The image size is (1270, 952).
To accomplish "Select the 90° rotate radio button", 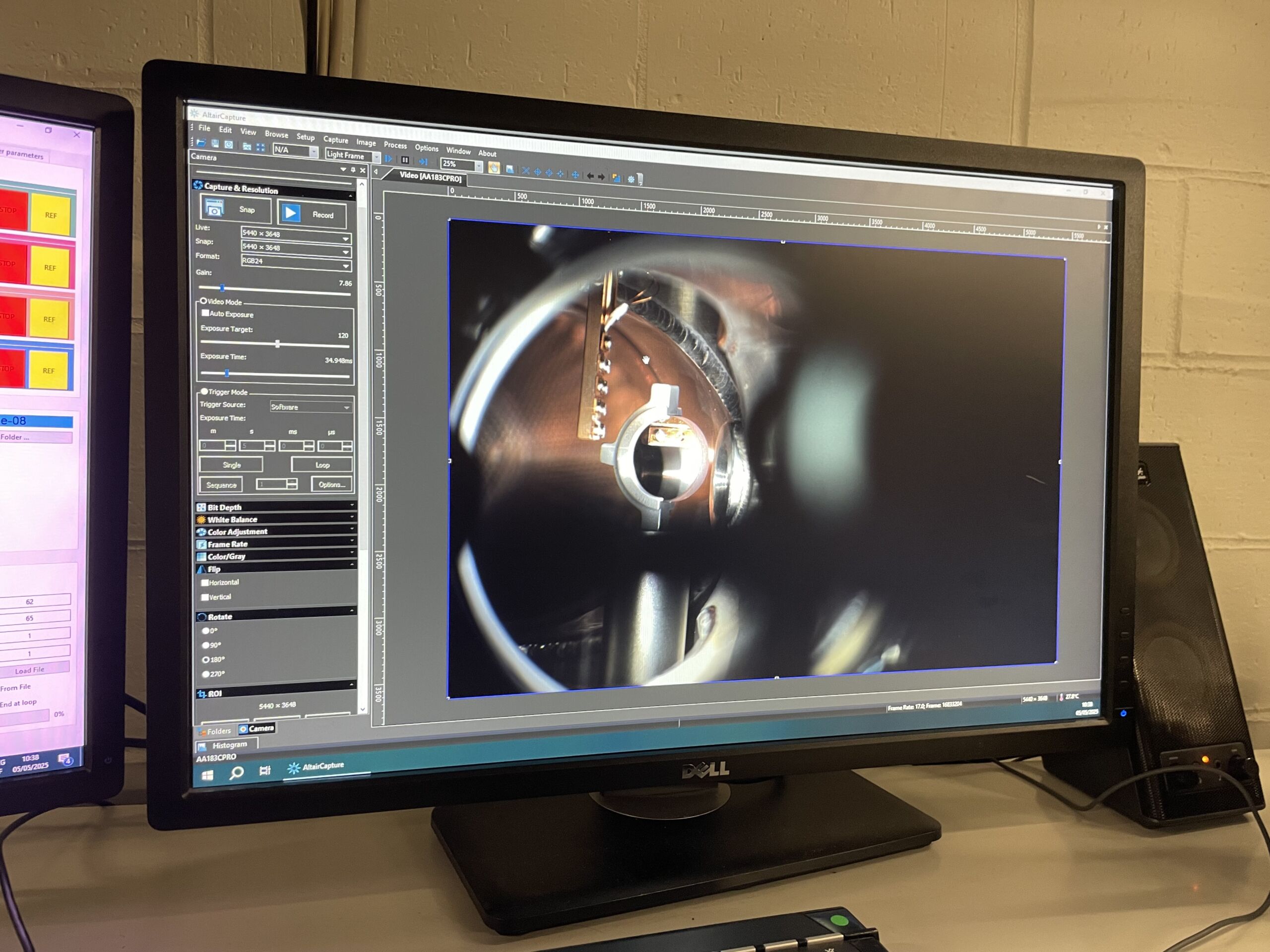I will tap(205, 645).
